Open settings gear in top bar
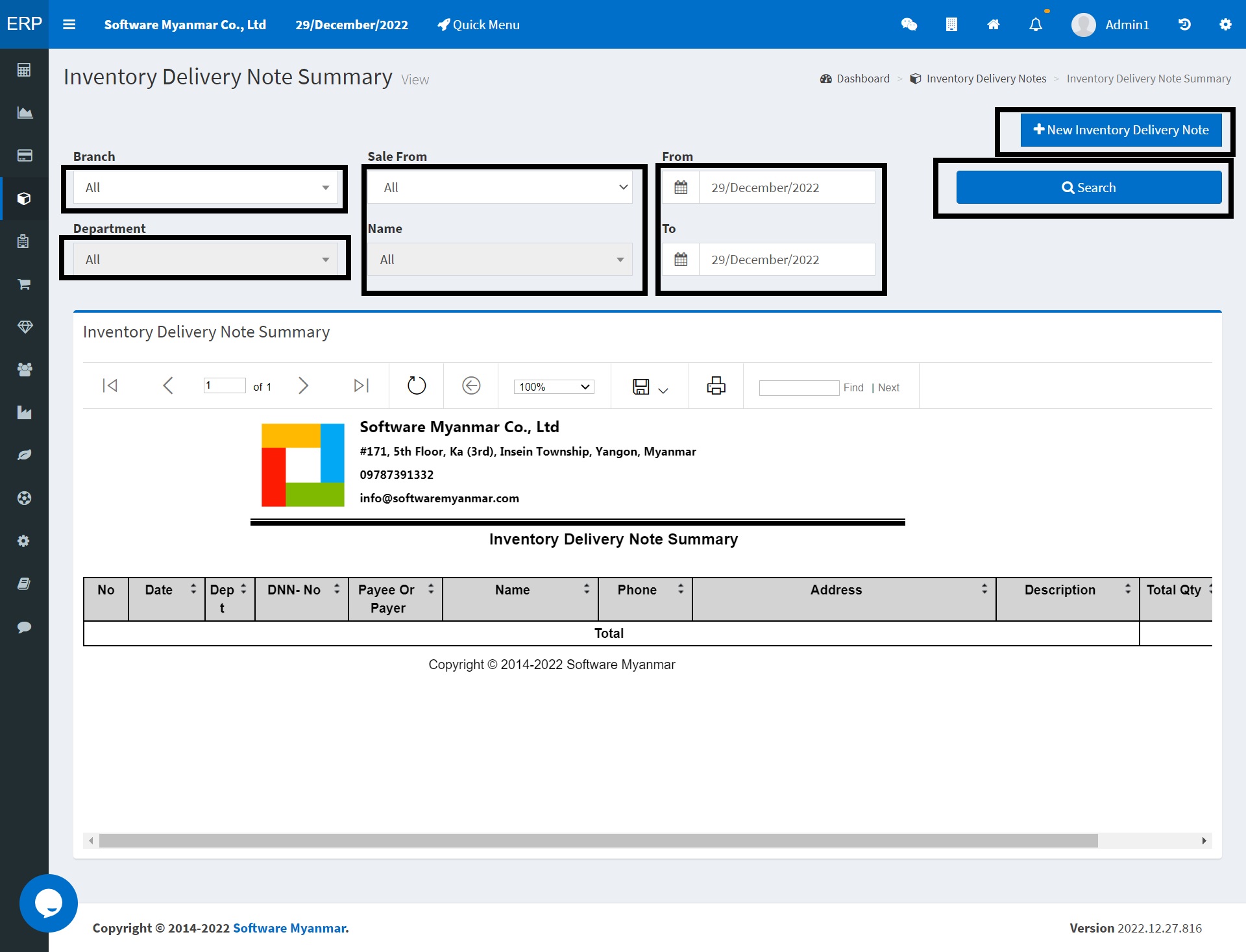Image resolution: width=1246 pixels, height=952 pixels. pyautogui.click(x=1225, y=25)
